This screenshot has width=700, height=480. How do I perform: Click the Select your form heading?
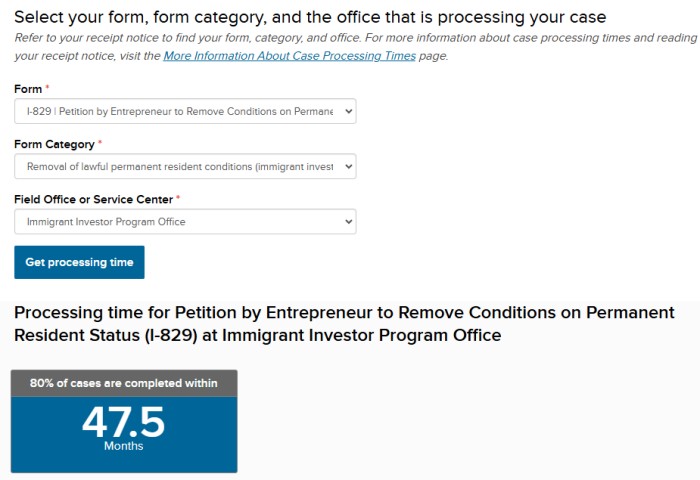[x=310, y=17]
